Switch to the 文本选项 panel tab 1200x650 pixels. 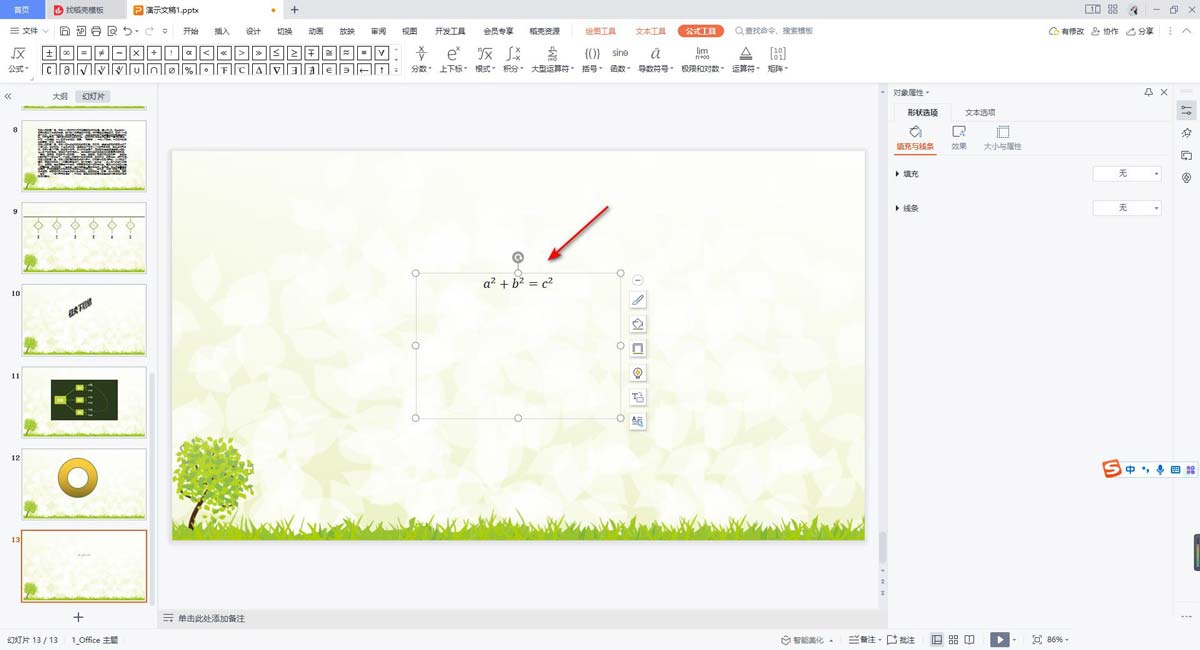980,112
